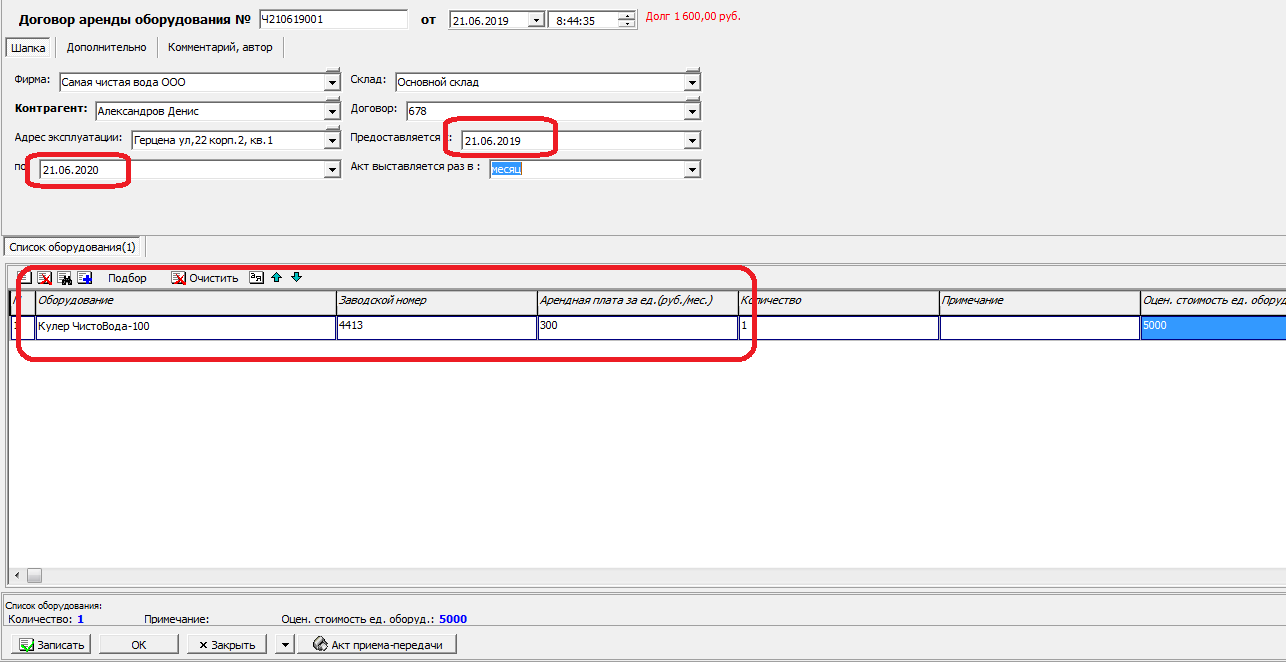
Task: Open the Склад dropdown list
Action: click(x=692, y=83)
